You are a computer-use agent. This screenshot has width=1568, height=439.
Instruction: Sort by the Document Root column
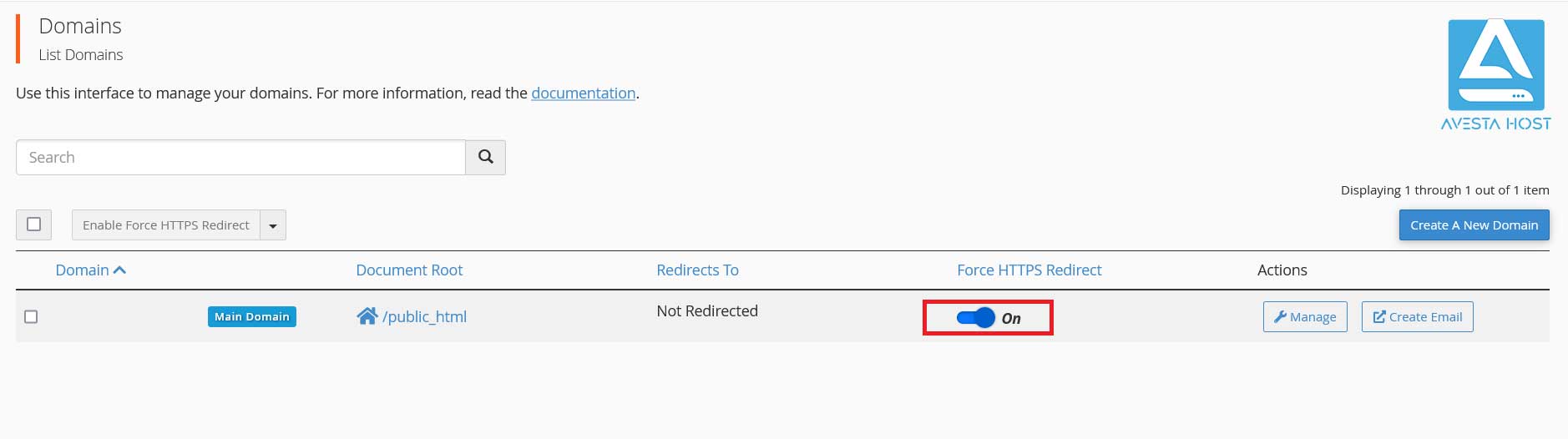pos(409,270)
